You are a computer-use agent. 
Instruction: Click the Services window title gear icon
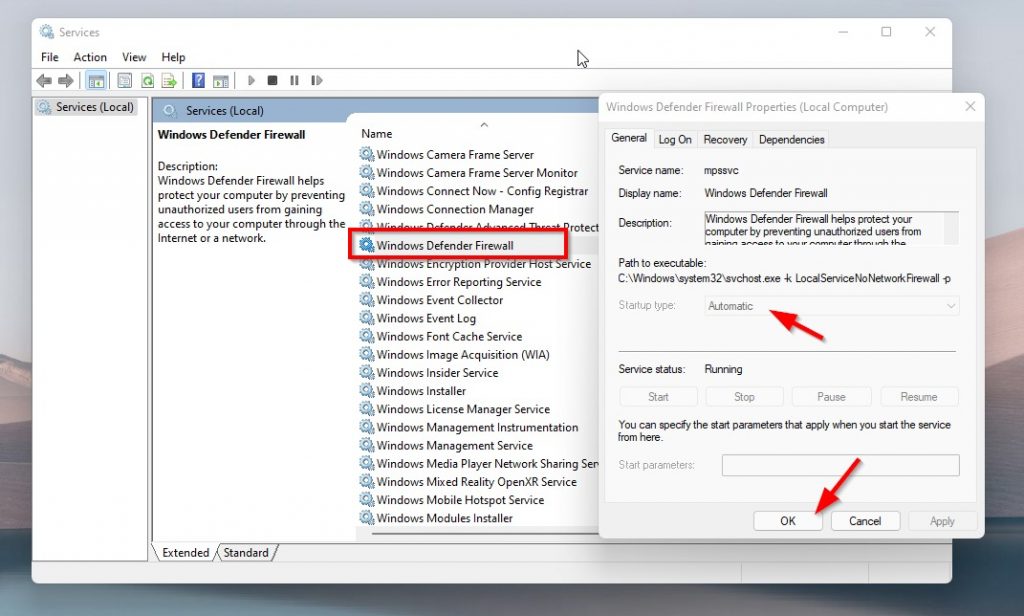tap(46, 31)
